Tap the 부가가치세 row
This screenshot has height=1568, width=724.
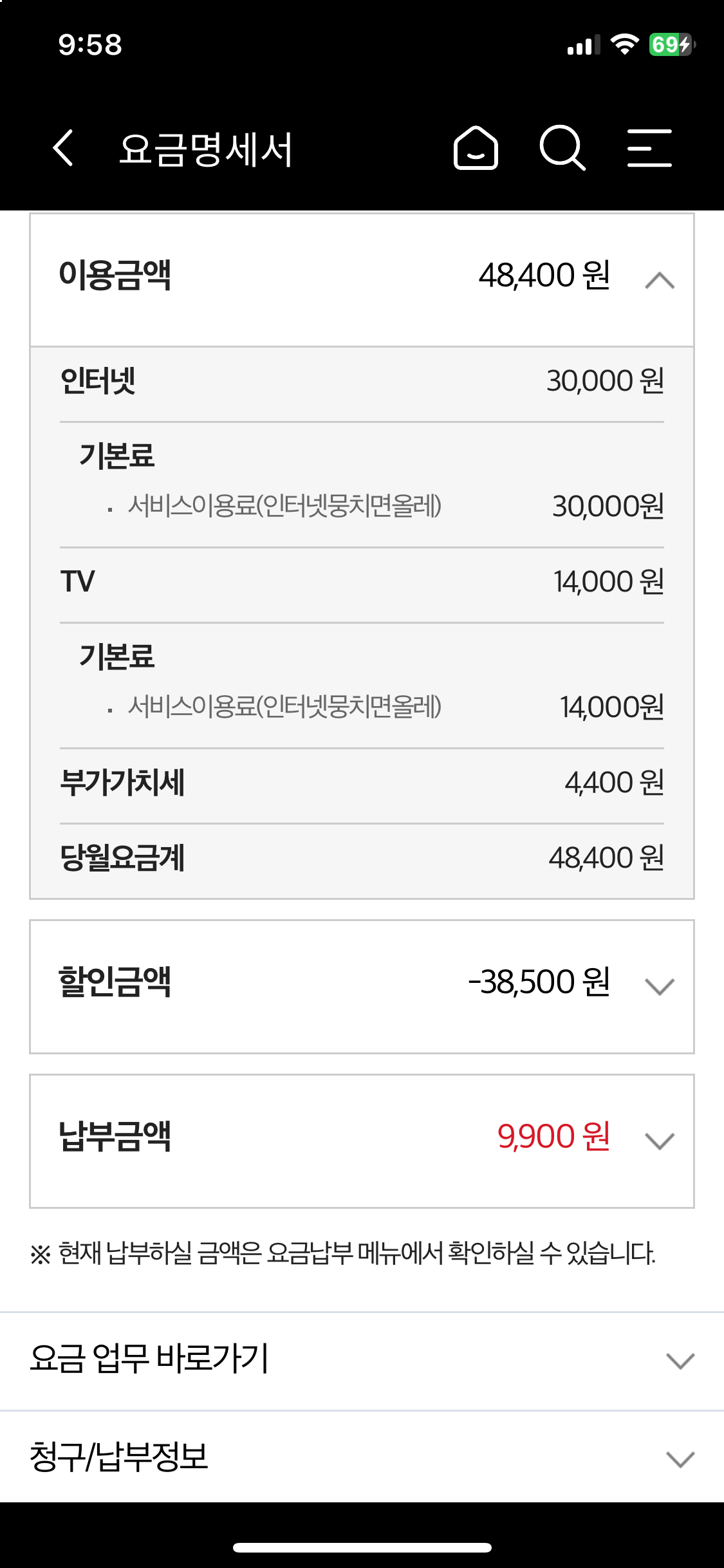[x=362, y=783]
